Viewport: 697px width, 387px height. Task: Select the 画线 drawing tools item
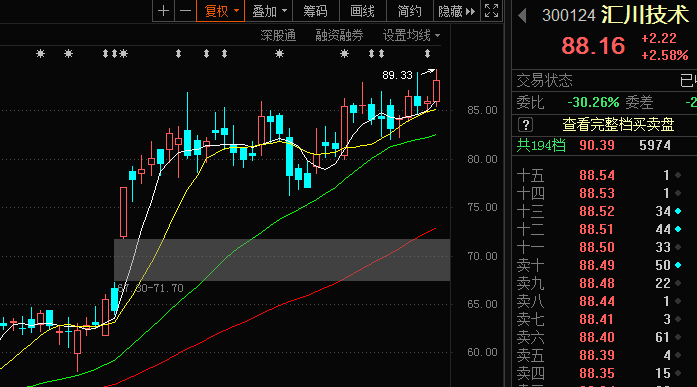(x=362, y=11)
